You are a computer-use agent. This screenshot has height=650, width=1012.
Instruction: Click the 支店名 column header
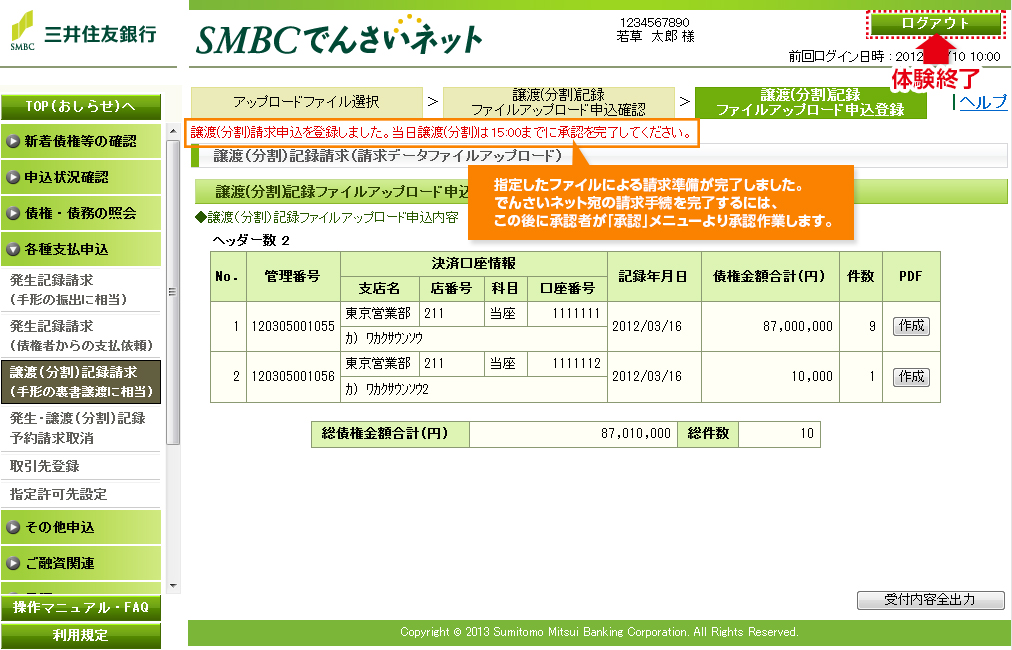(380, 289)
